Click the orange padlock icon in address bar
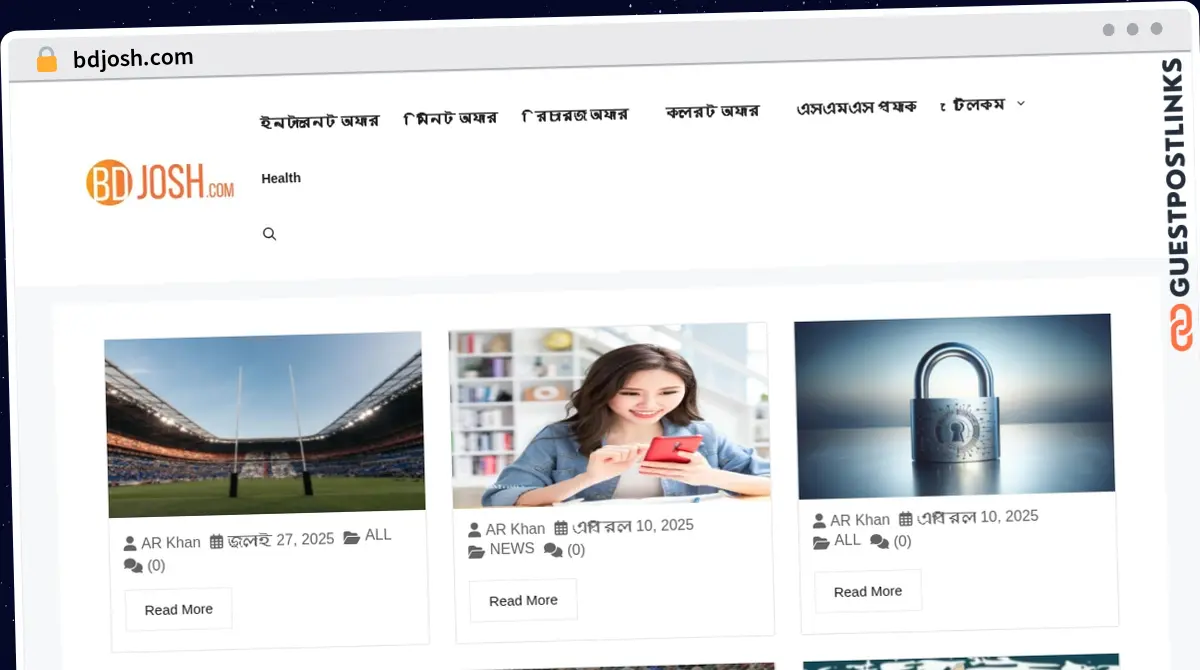Screen dimensions: 1200x670 (47, 60)
